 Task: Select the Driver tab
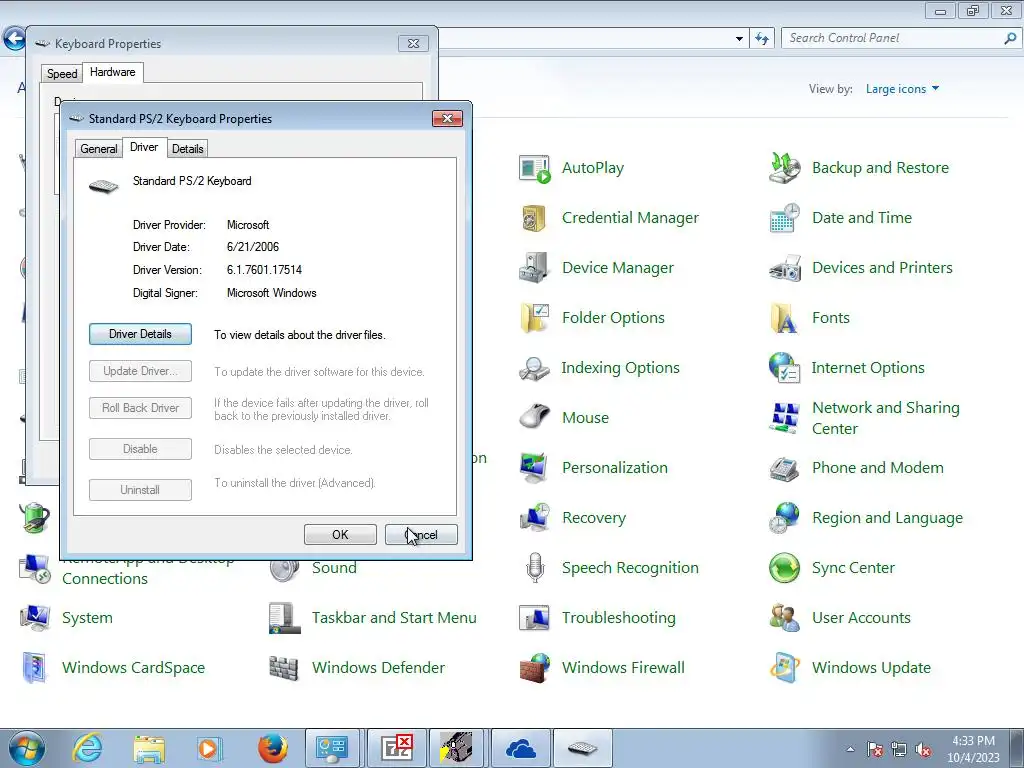(144, 147)
